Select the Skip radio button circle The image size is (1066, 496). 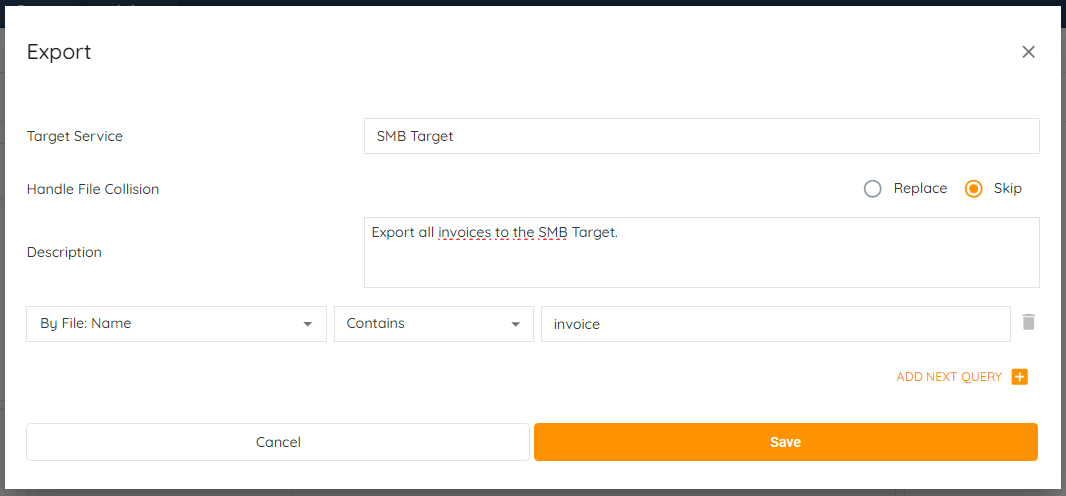pos(973,189)
